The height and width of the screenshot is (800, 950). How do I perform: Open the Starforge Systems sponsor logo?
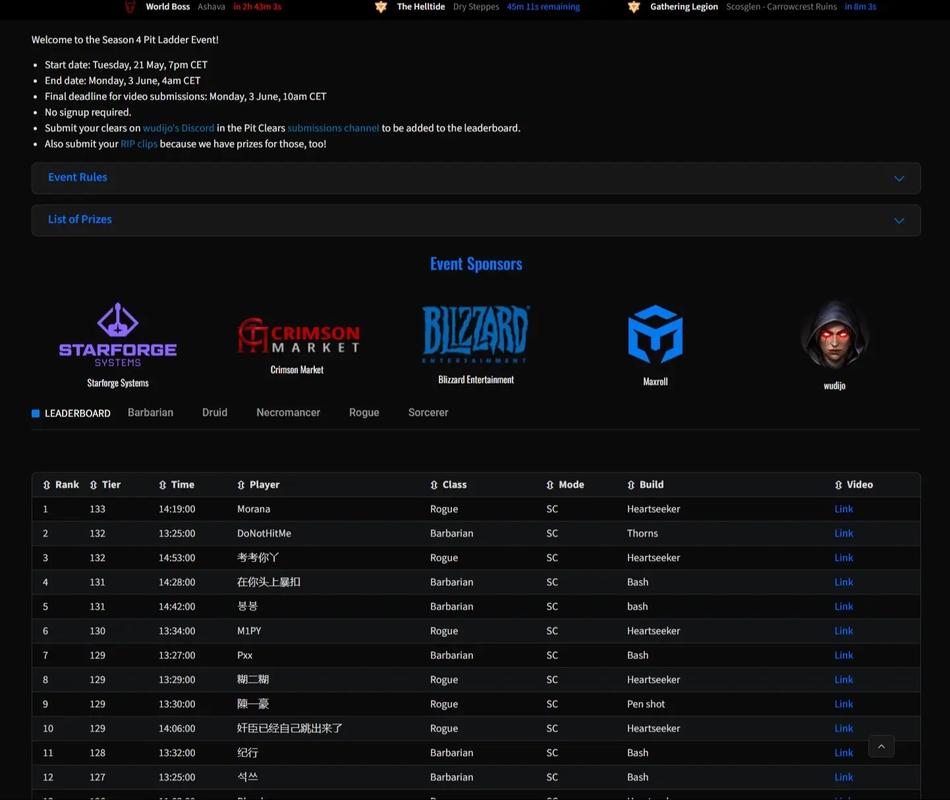tap(118, 335)
